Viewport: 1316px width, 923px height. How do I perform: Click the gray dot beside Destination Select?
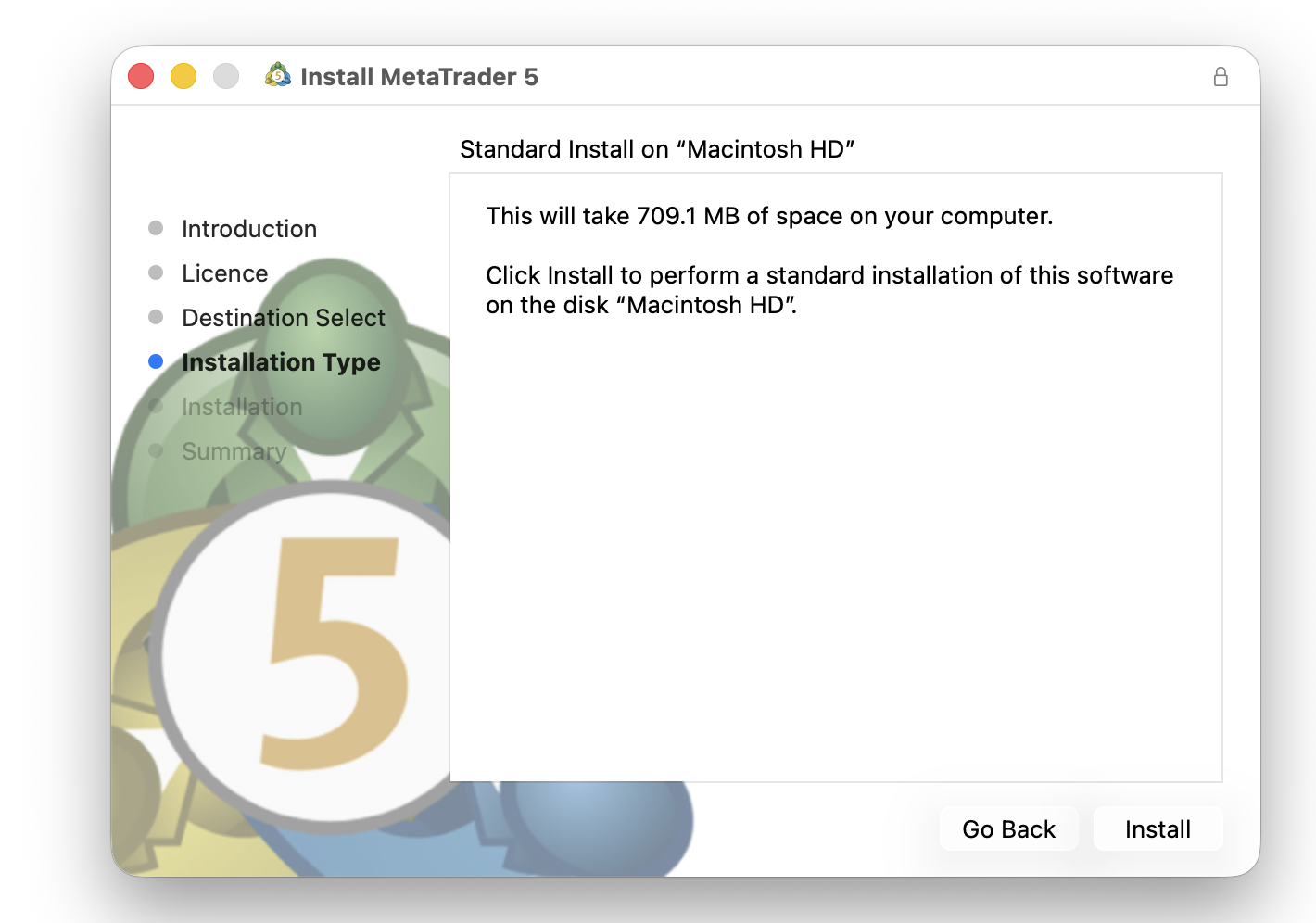click(155, 317)
